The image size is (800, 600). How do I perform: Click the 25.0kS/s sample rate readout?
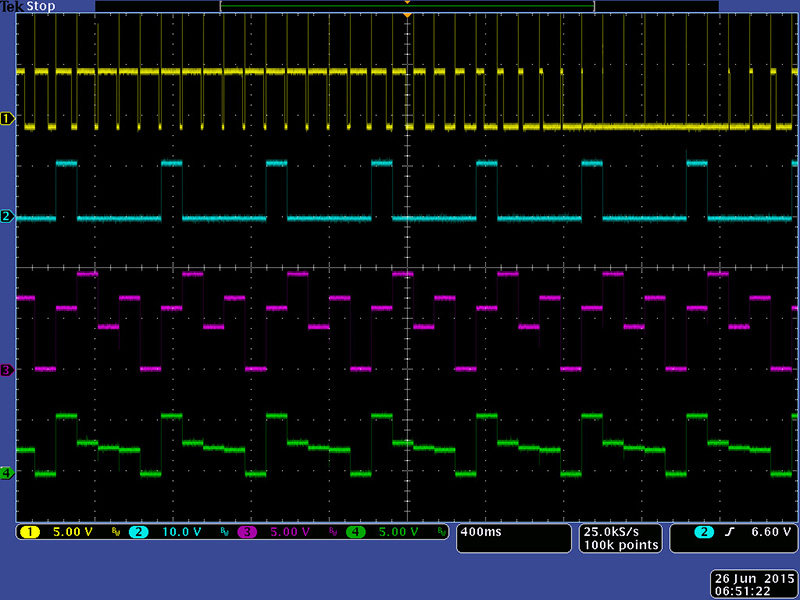pos(619,531)
